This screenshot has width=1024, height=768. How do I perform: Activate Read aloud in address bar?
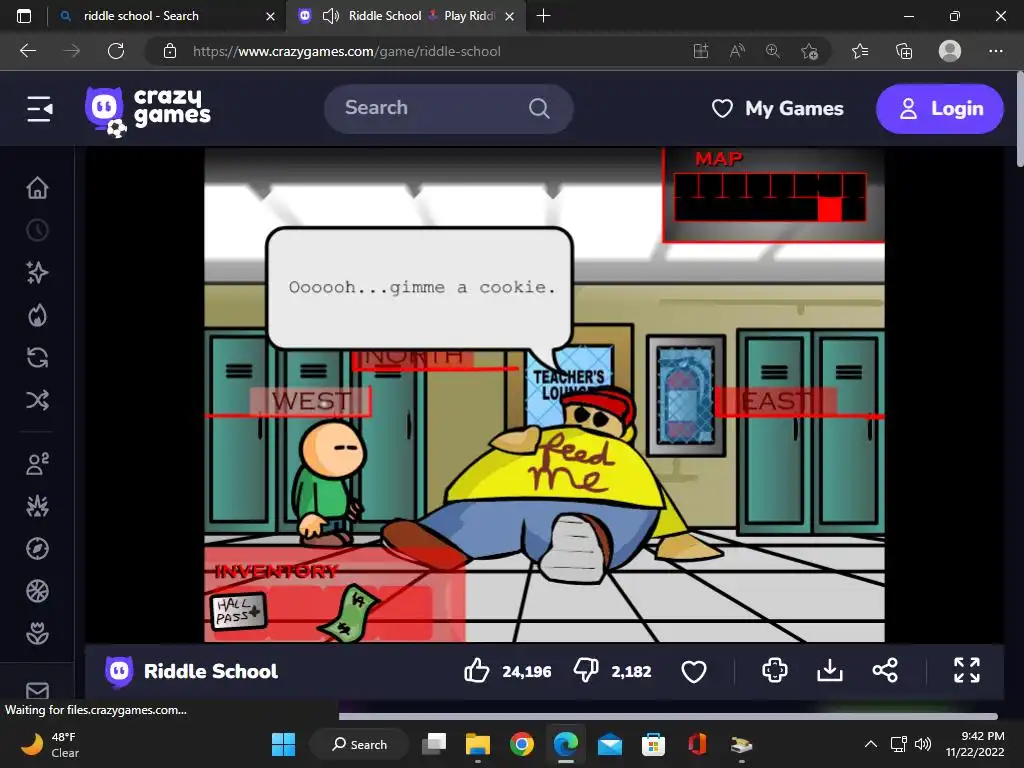point(737,51)
